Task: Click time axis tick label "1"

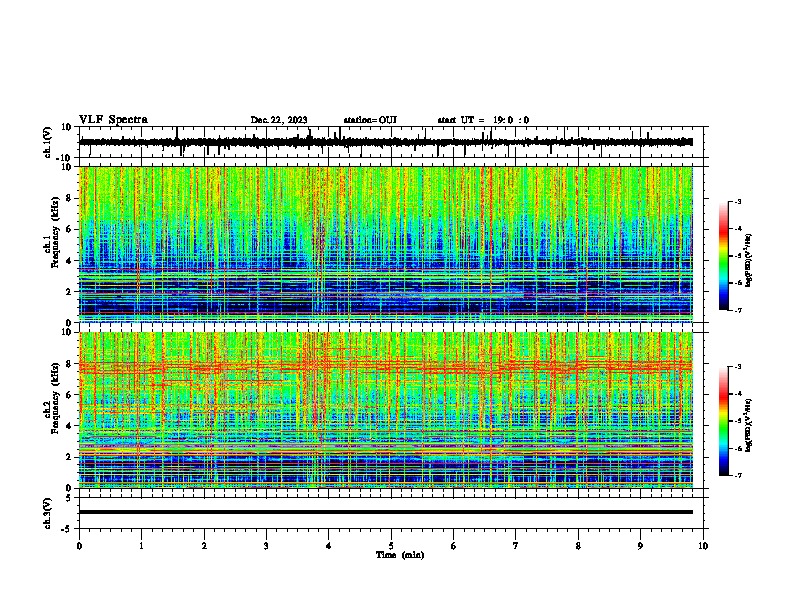Action: click(x=142, y=546)
